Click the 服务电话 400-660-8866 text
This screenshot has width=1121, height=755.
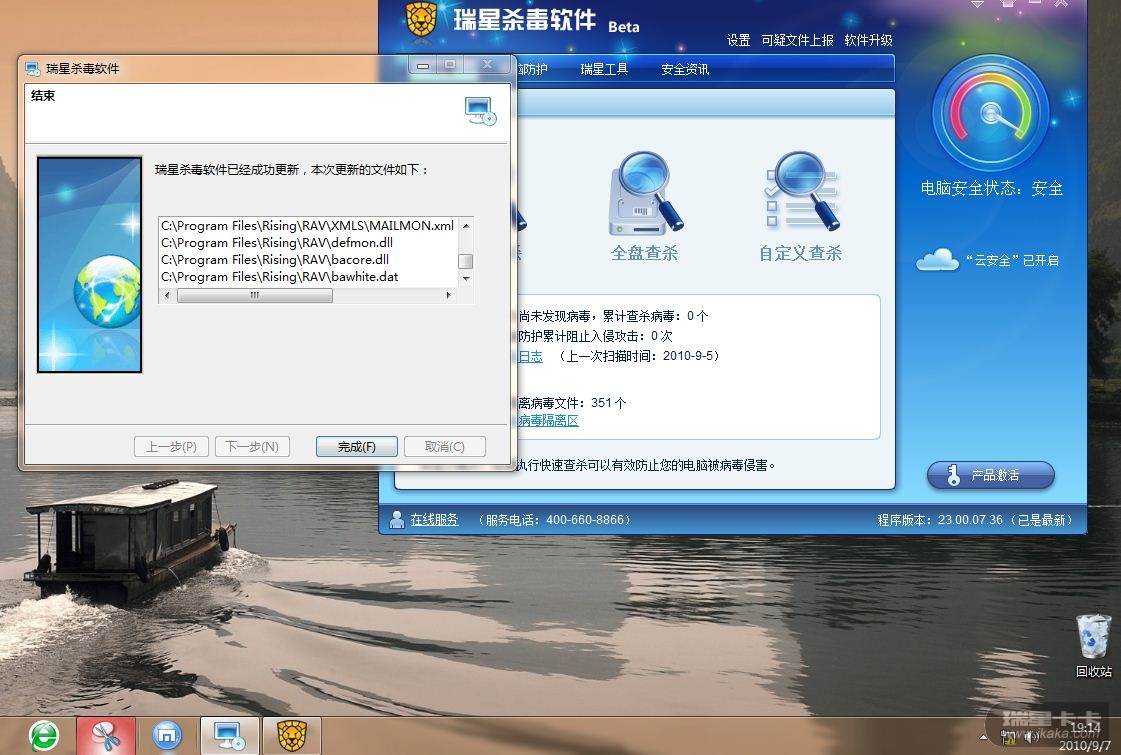pyautogui.click(x=553, y=520)
